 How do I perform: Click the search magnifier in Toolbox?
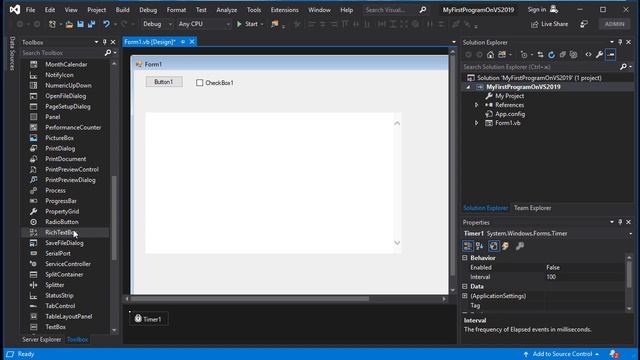[x=108, y=53]
